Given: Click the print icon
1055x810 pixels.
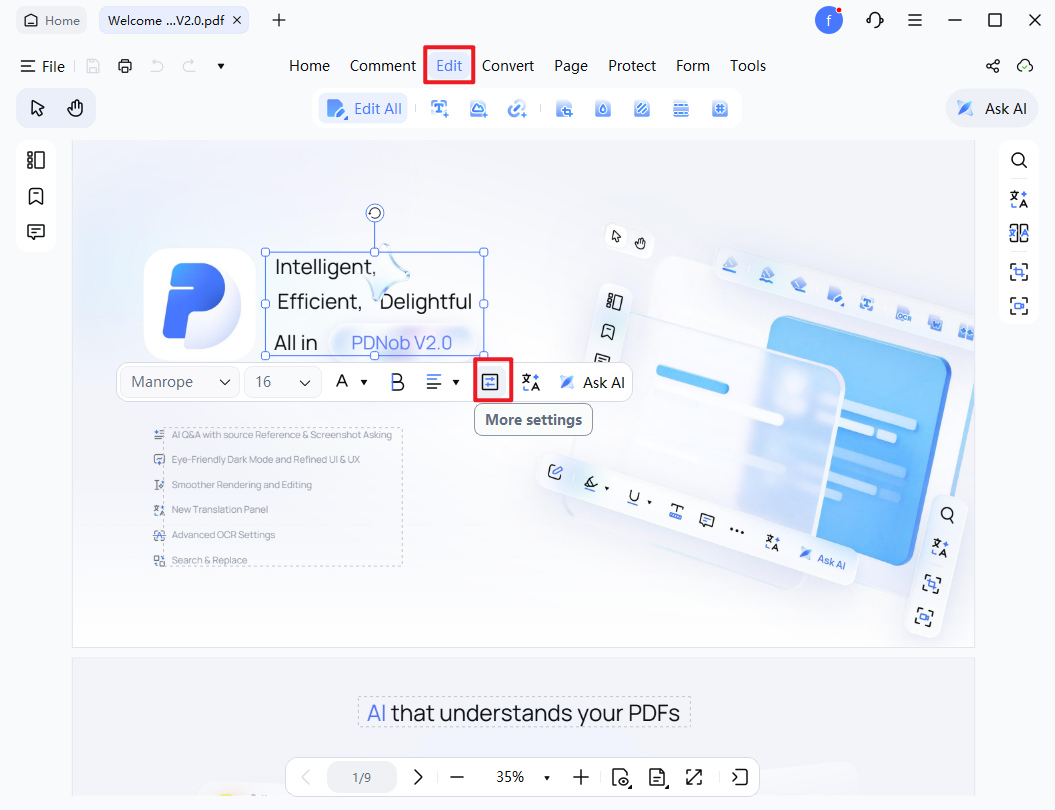Looking at the screenshot, I should [124, 66].
